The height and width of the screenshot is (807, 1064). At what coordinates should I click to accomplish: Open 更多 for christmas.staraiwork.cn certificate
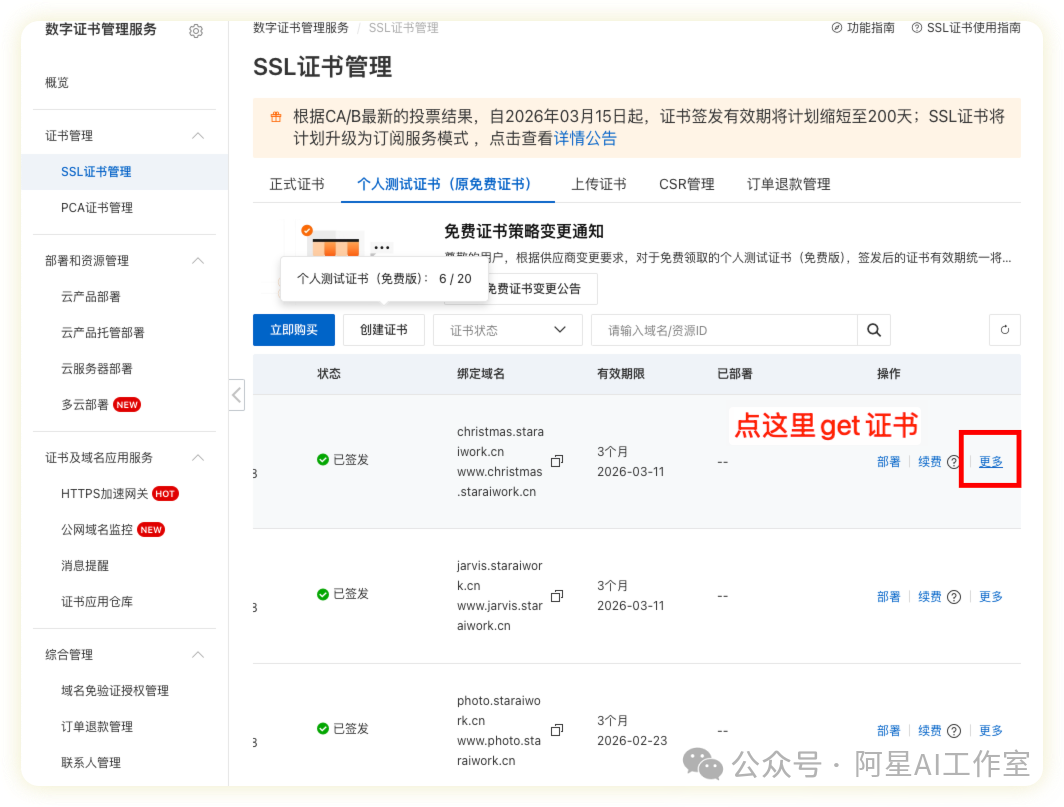pos(990,462)
